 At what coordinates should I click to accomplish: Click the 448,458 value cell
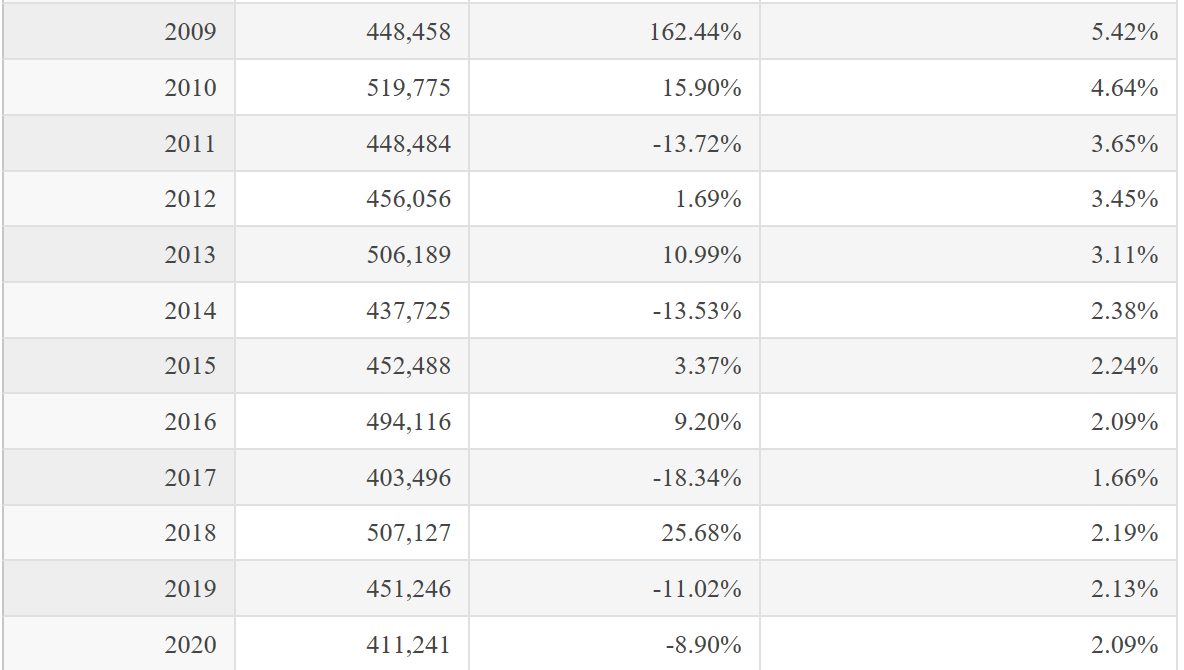[x=352, y=31]
